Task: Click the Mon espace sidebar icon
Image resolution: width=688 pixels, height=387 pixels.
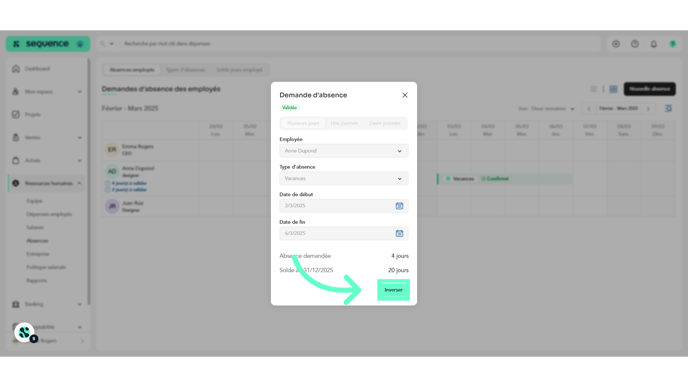Action: tap(16, 92)
